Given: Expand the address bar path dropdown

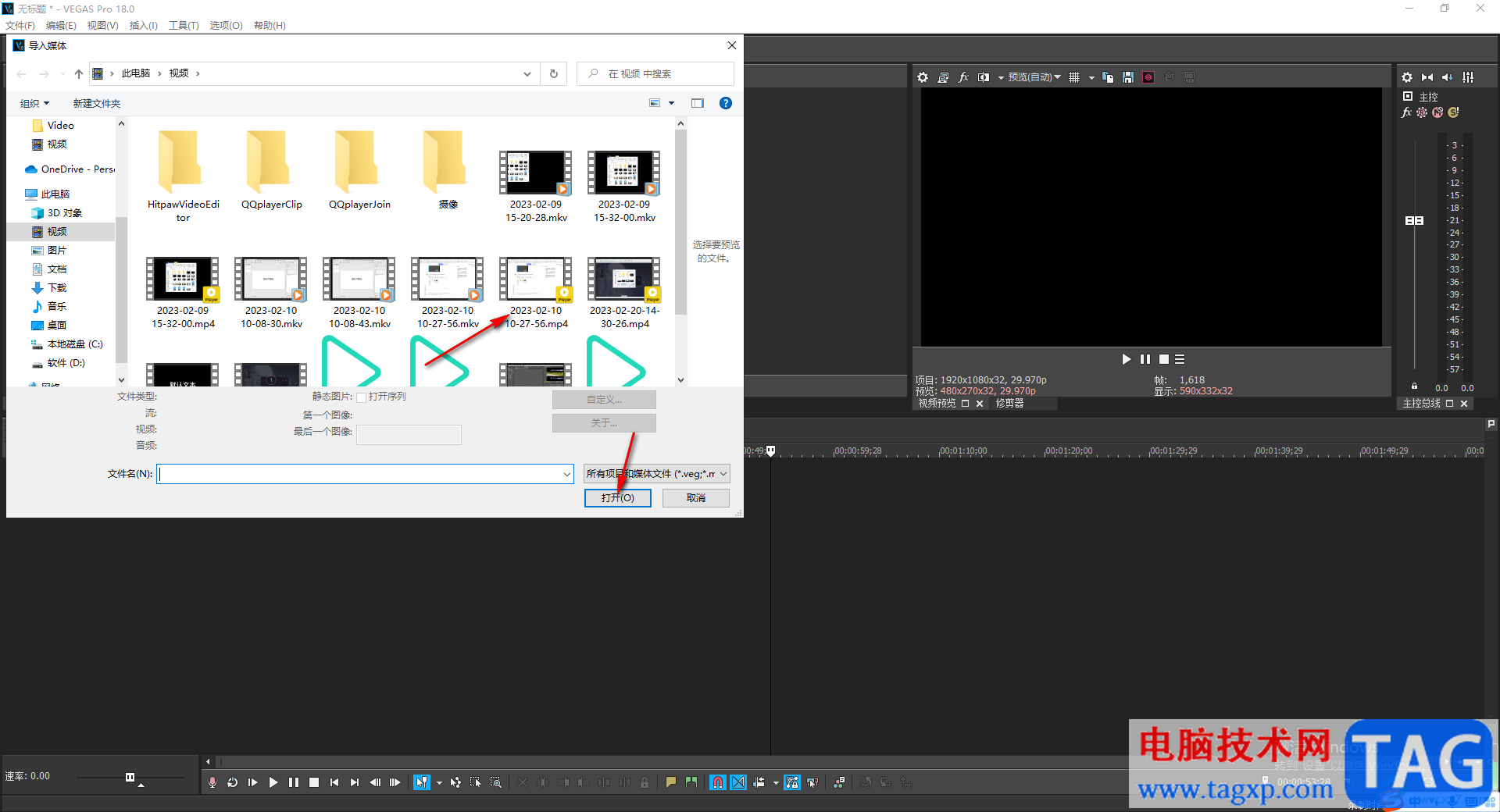Looking at the screenshot, I should [527, 73].
